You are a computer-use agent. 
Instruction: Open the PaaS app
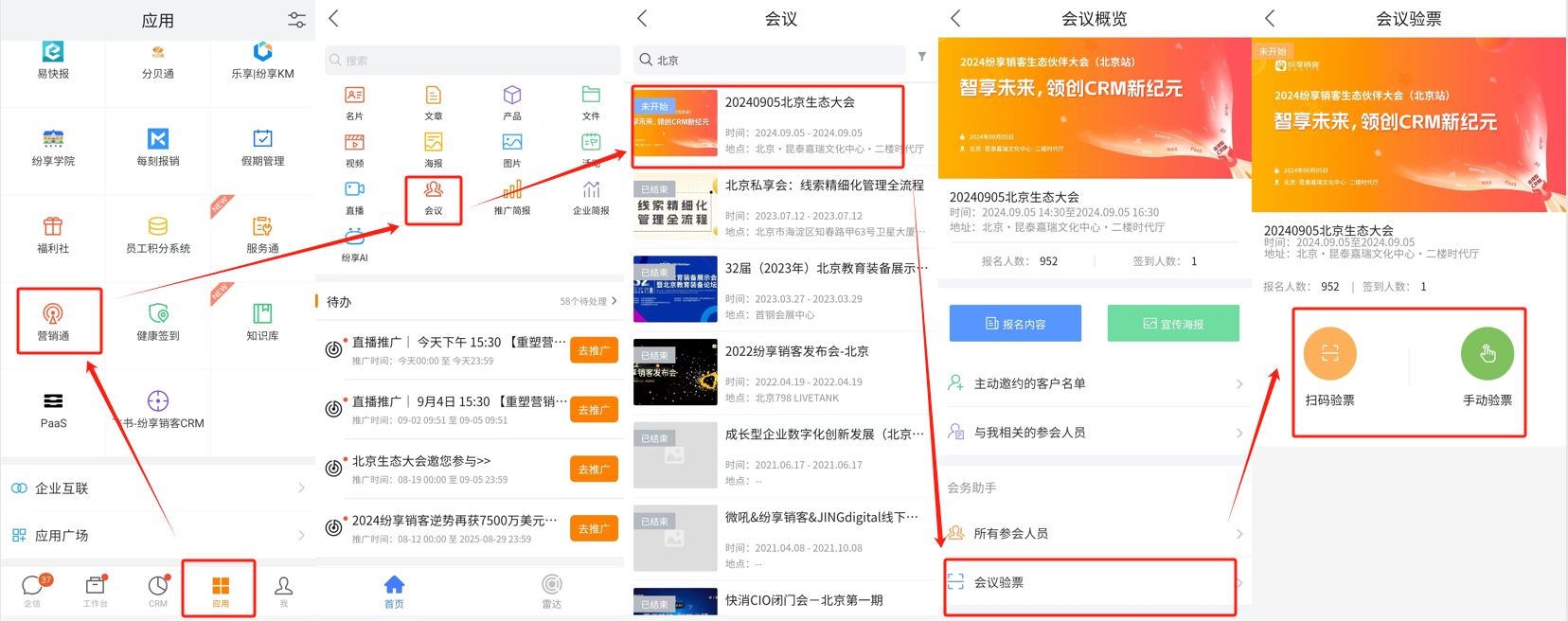tap(53, 410)
